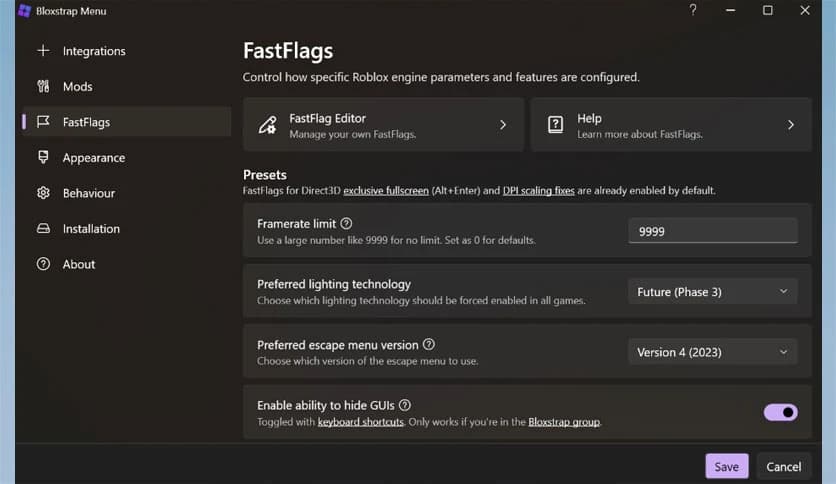836x484 pixels.
Task: Click the Appearance paintbrush icon in the sidebar
Action: click(43, 158)
